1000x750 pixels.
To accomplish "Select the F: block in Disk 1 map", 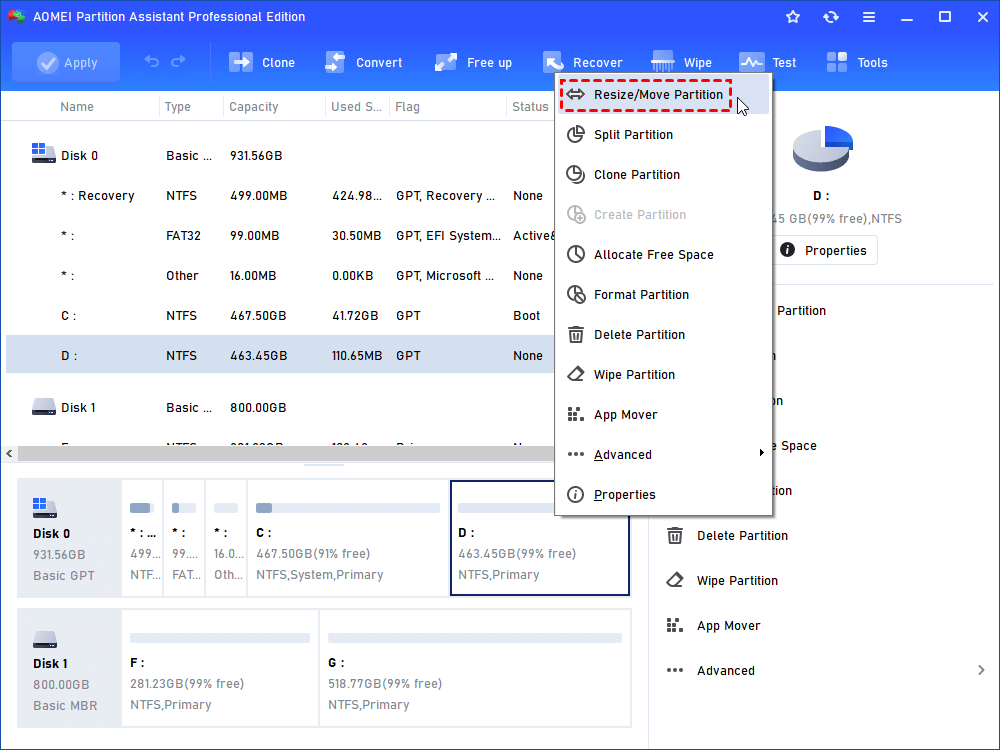I will coord(220,668).
